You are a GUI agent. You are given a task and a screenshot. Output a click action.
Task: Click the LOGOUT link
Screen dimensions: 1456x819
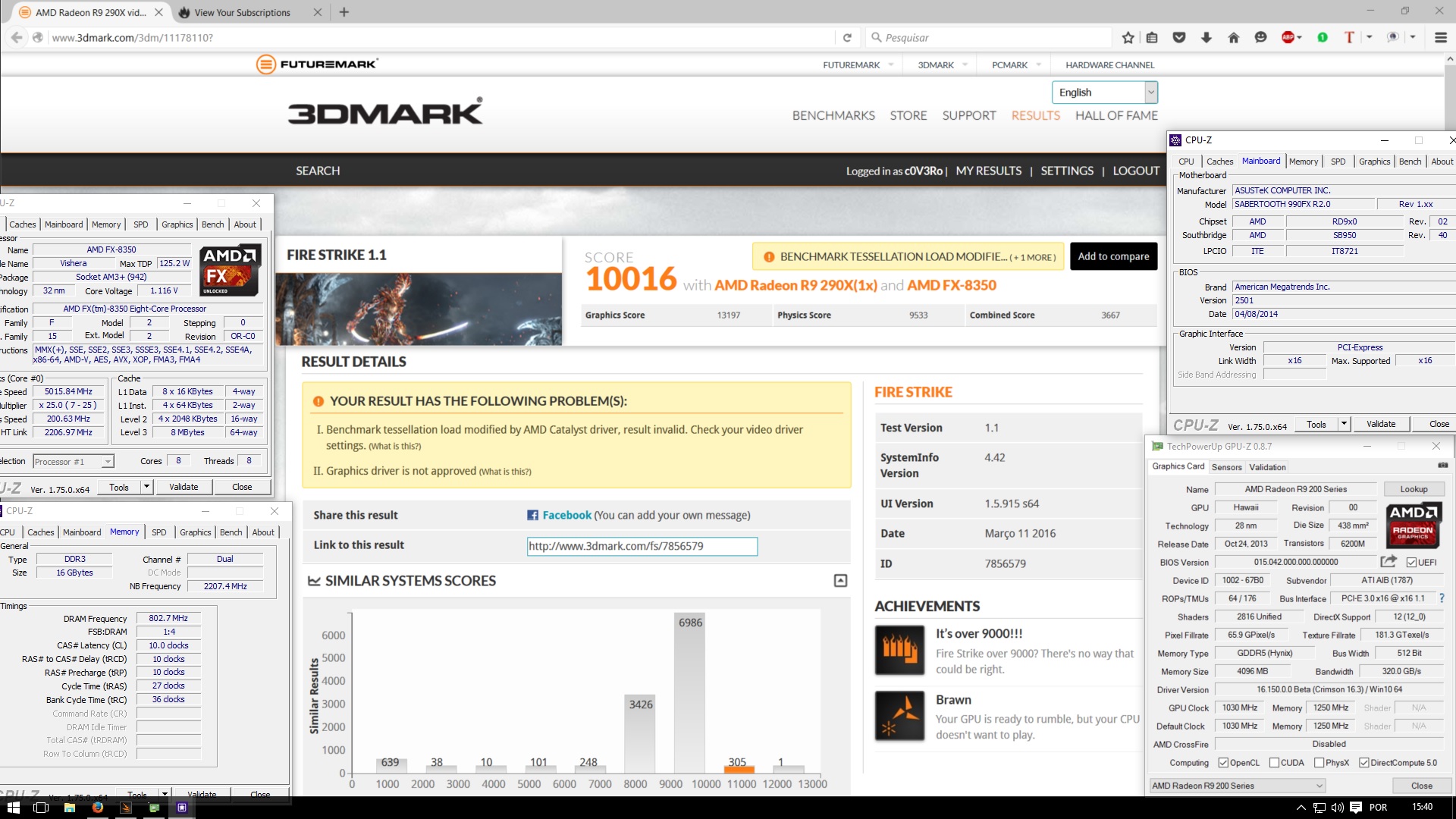click(1136, 171)
